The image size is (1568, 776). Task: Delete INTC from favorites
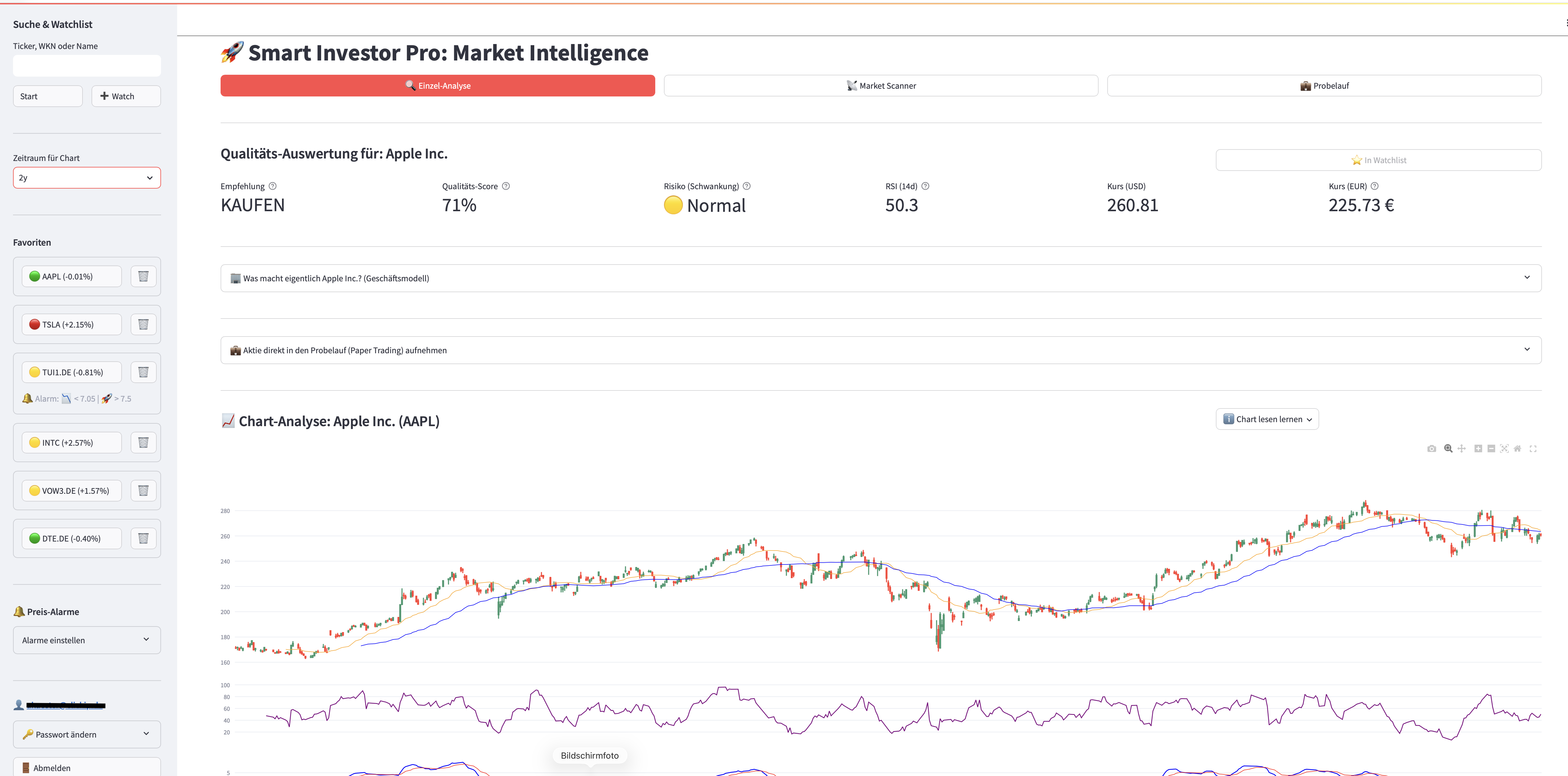(x=144, y=443)
